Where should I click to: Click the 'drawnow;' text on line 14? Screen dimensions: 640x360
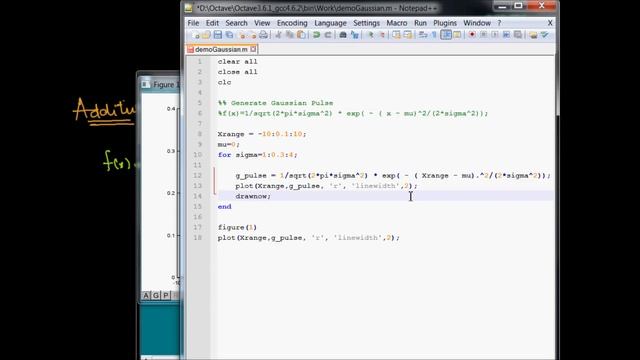[x=253, y=196]
